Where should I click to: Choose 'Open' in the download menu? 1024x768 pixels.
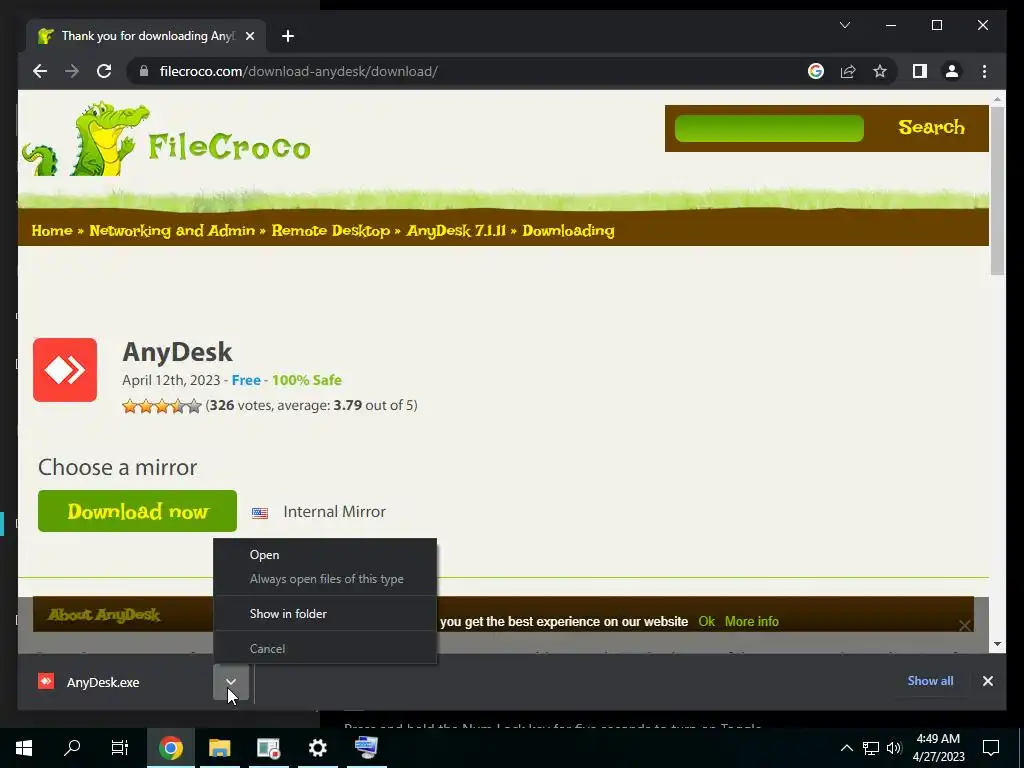tap(325, 554)
